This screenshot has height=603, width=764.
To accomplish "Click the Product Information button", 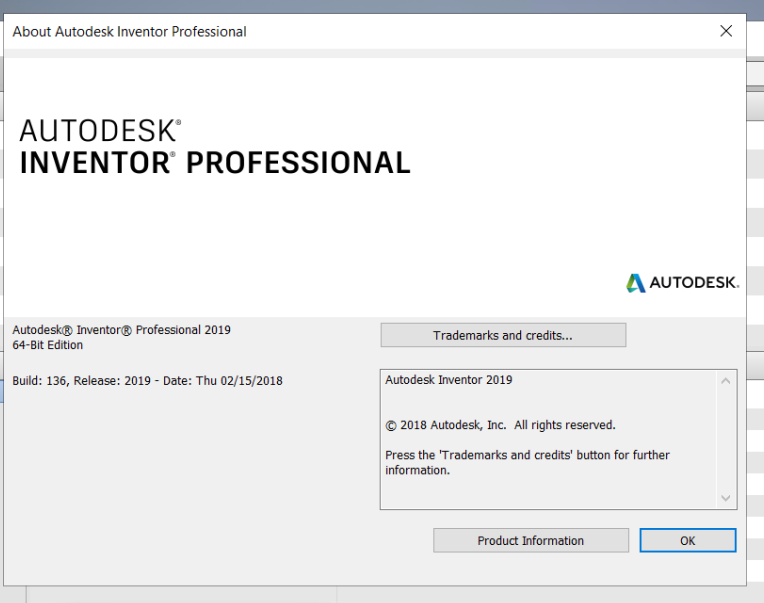I will point(531,541).
